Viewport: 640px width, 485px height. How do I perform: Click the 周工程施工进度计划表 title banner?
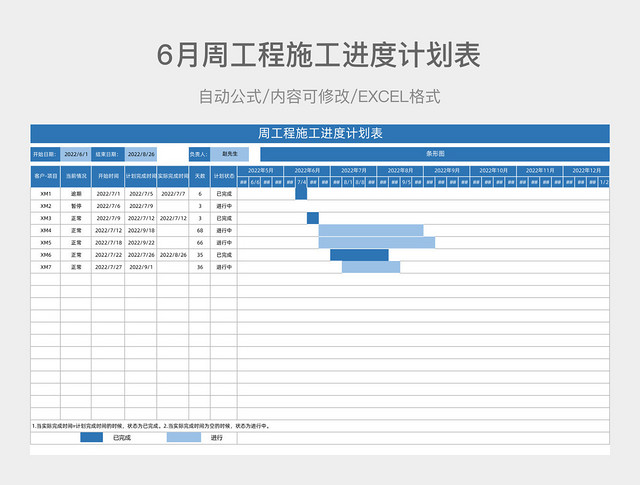click(x=320, y=133)
